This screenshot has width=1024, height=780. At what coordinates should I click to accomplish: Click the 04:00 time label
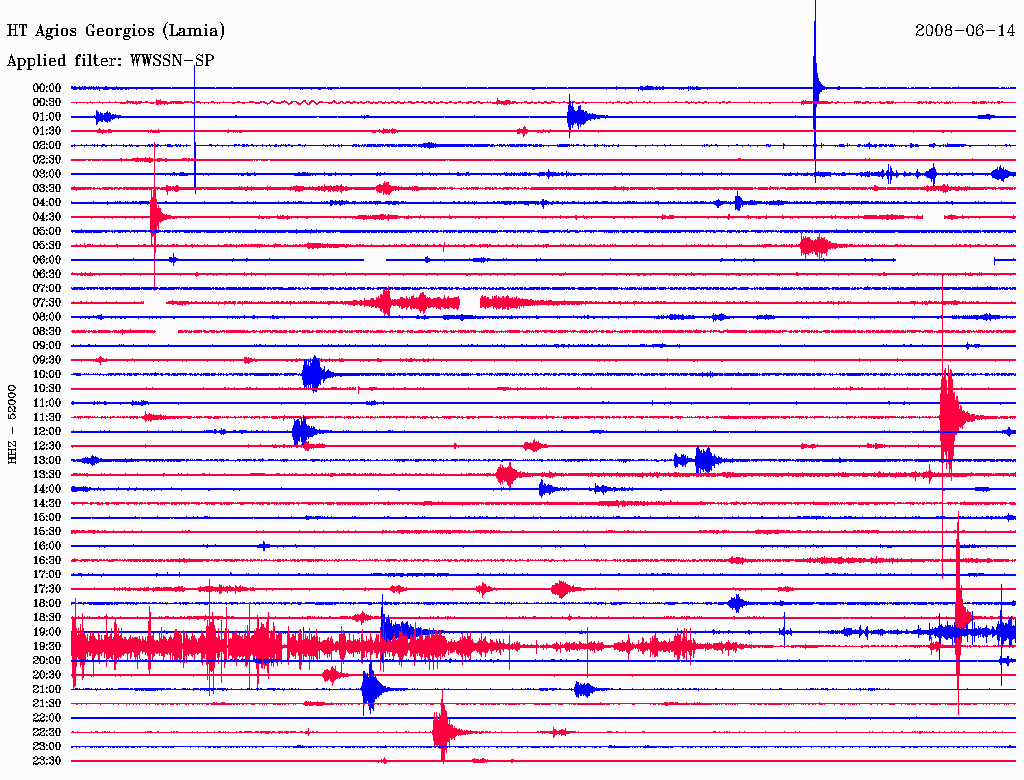coord(47,203)
